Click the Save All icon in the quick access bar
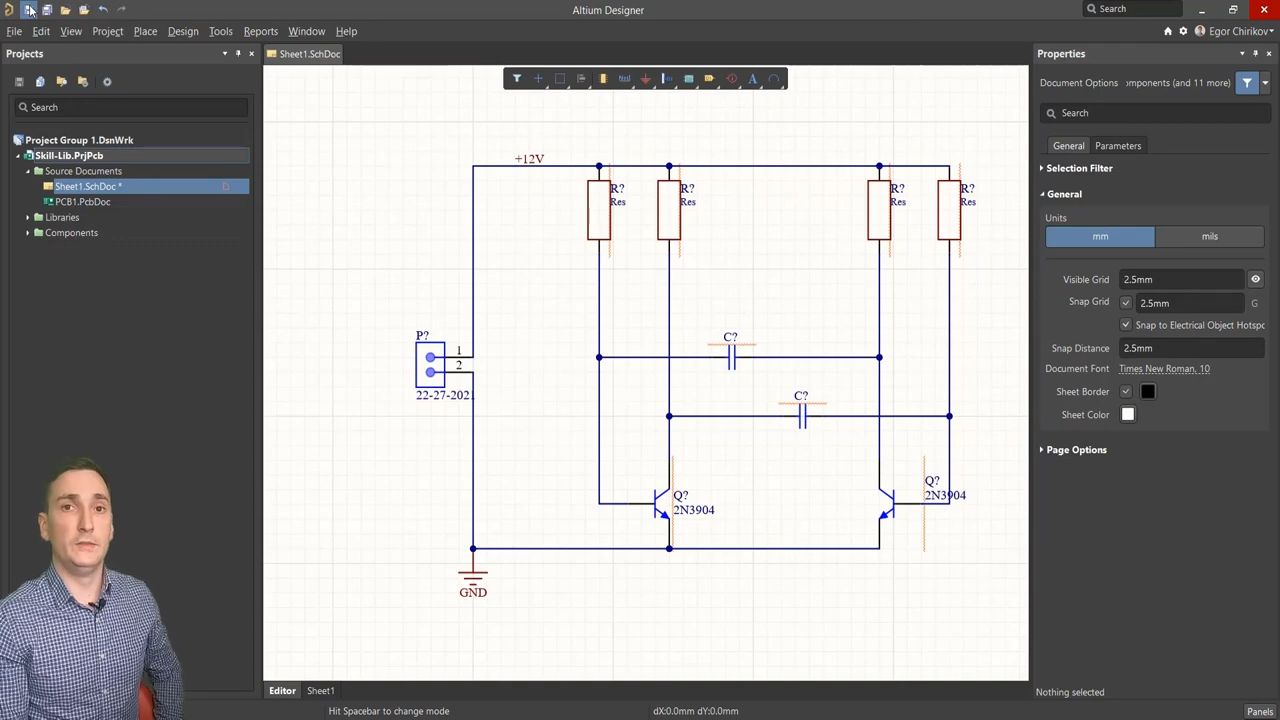This screenshot has width=1280, height=720. coord(47,10)
